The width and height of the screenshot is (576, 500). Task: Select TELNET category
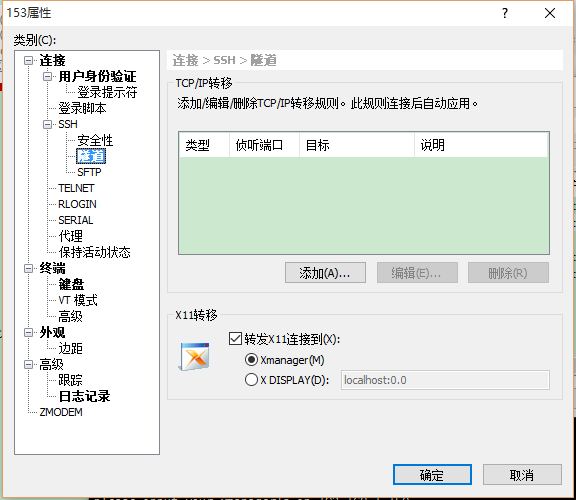coord(76,188)
